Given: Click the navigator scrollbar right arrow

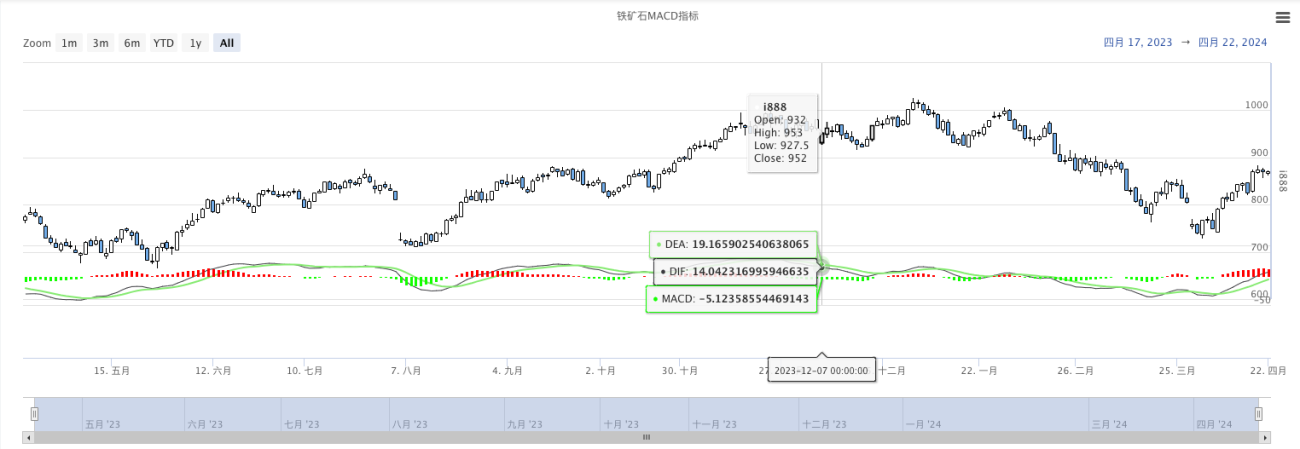Looking at the screenshot, I should tap(1264, 437).
